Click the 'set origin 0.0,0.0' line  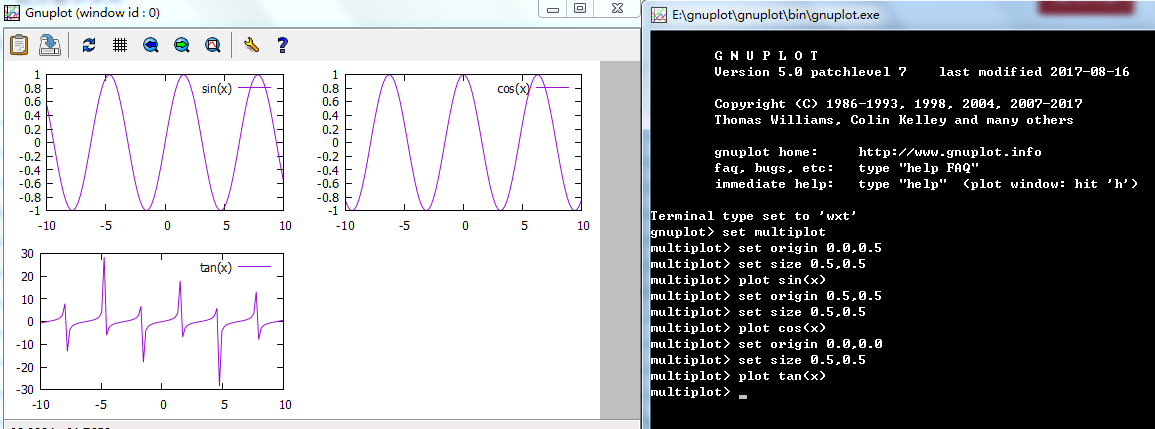coord(766,344)
